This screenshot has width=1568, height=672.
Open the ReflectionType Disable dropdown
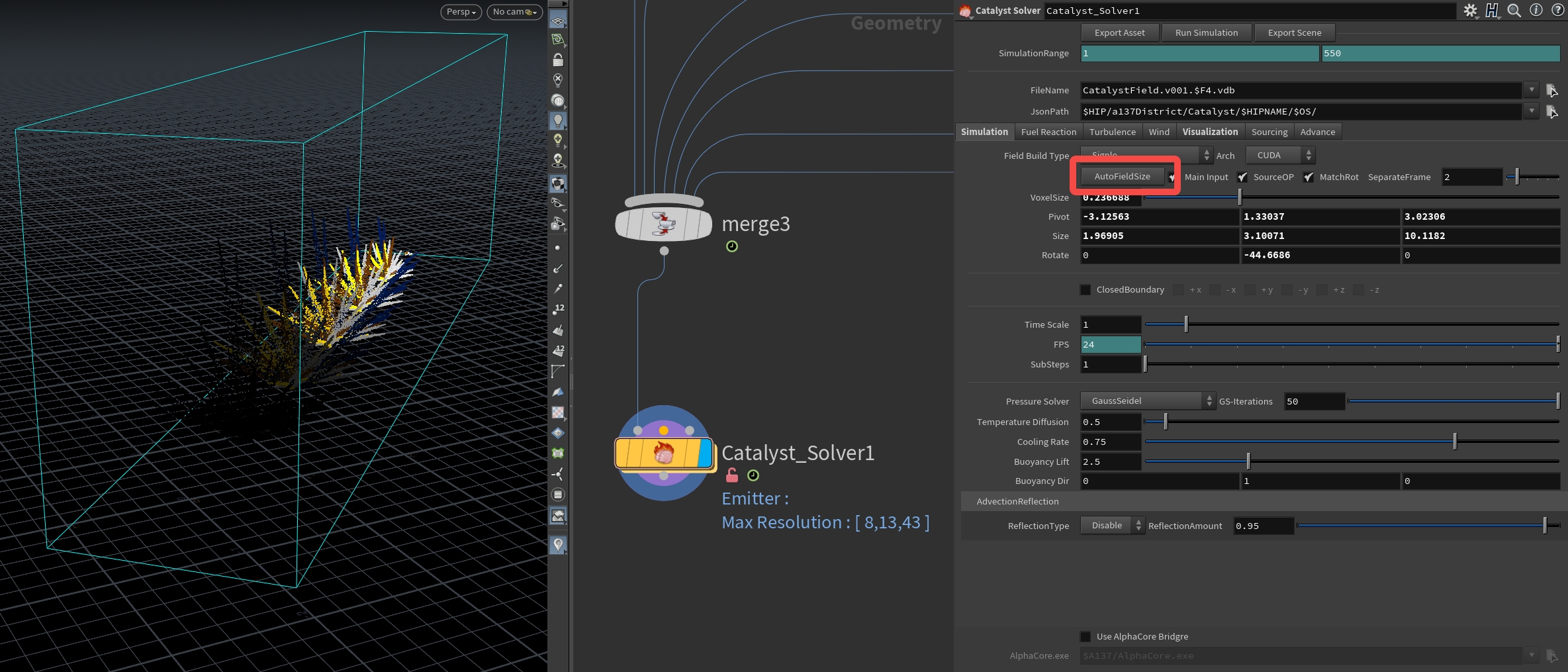click(1112, 526)
